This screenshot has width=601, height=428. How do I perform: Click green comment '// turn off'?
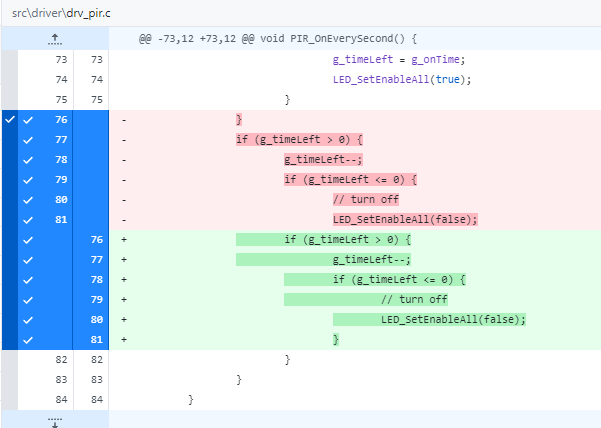click(414, 299)
